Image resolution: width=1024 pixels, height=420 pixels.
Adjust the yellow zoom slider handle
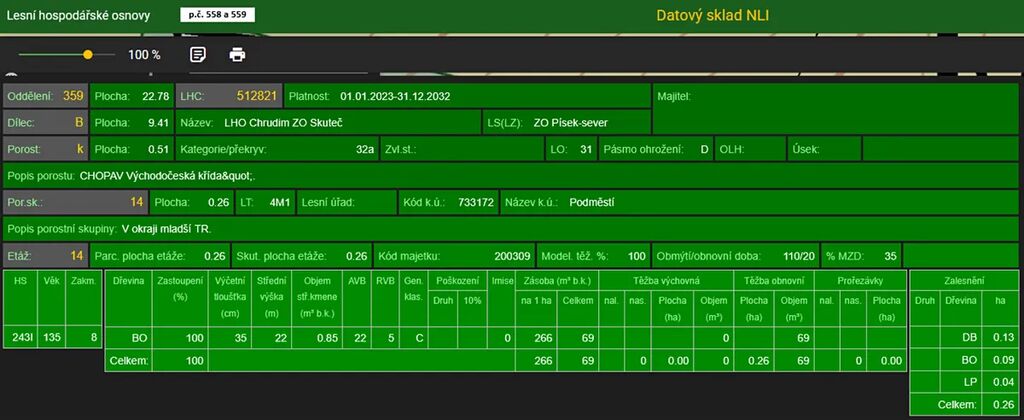[88, 55]
